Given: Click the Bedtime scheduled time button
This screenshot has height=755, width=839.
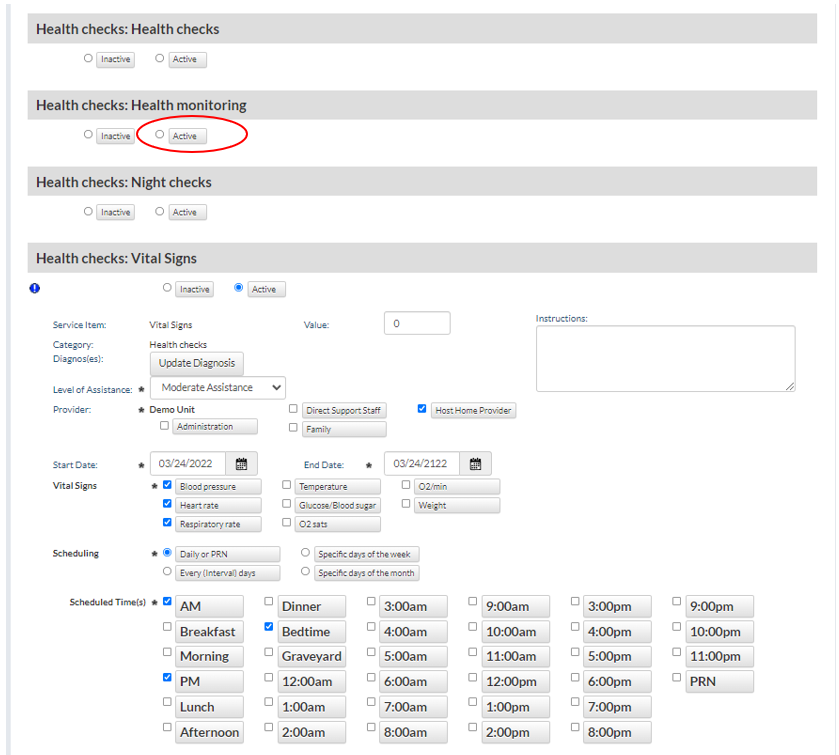Looking at the screenshot, I should (x=311, y=632).
